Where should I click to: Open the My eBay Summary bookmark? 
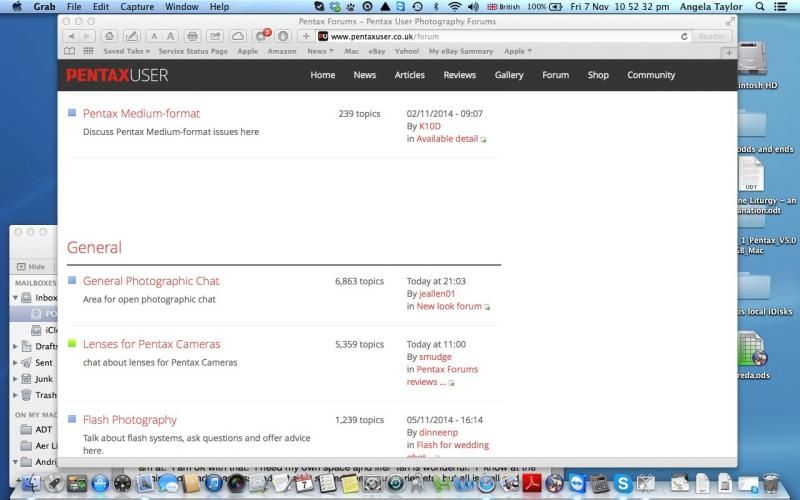[x=461, y=51]
